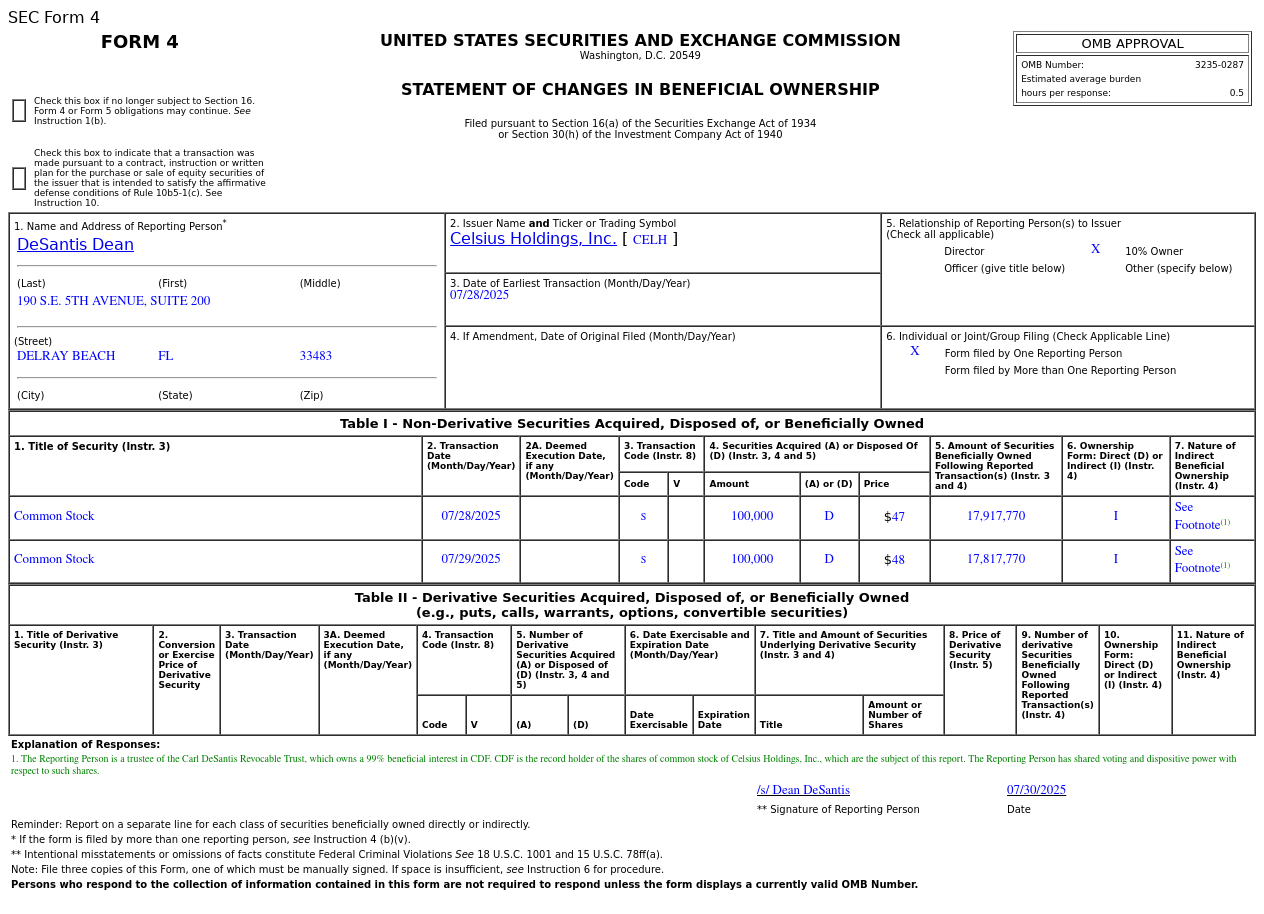Viewport: 1264px width, 914px height.
Task: Click Common Stock in the 07/28/2025 row
Action: coord(54,516)
